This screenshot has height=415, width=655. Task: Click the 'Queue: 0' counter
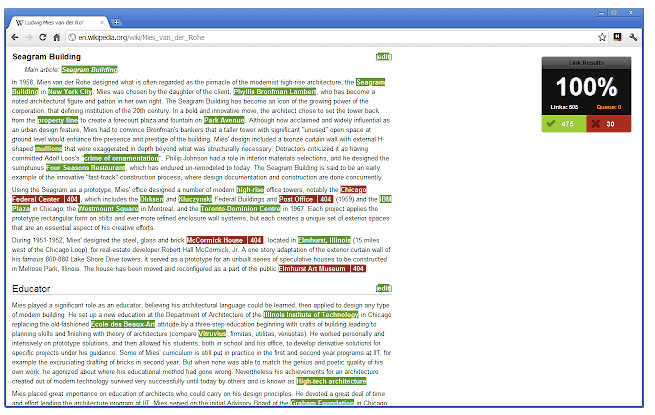click(x=609, y=107)
